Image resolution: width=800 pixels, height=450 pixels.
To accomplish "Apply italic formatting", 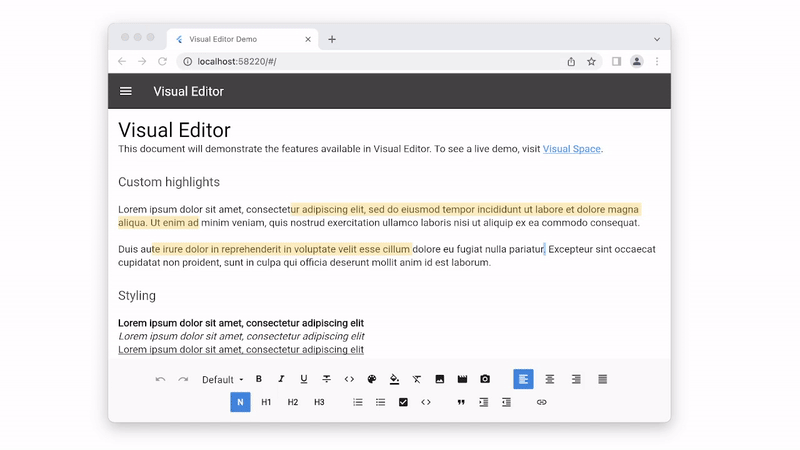I will tap(281, 379).
